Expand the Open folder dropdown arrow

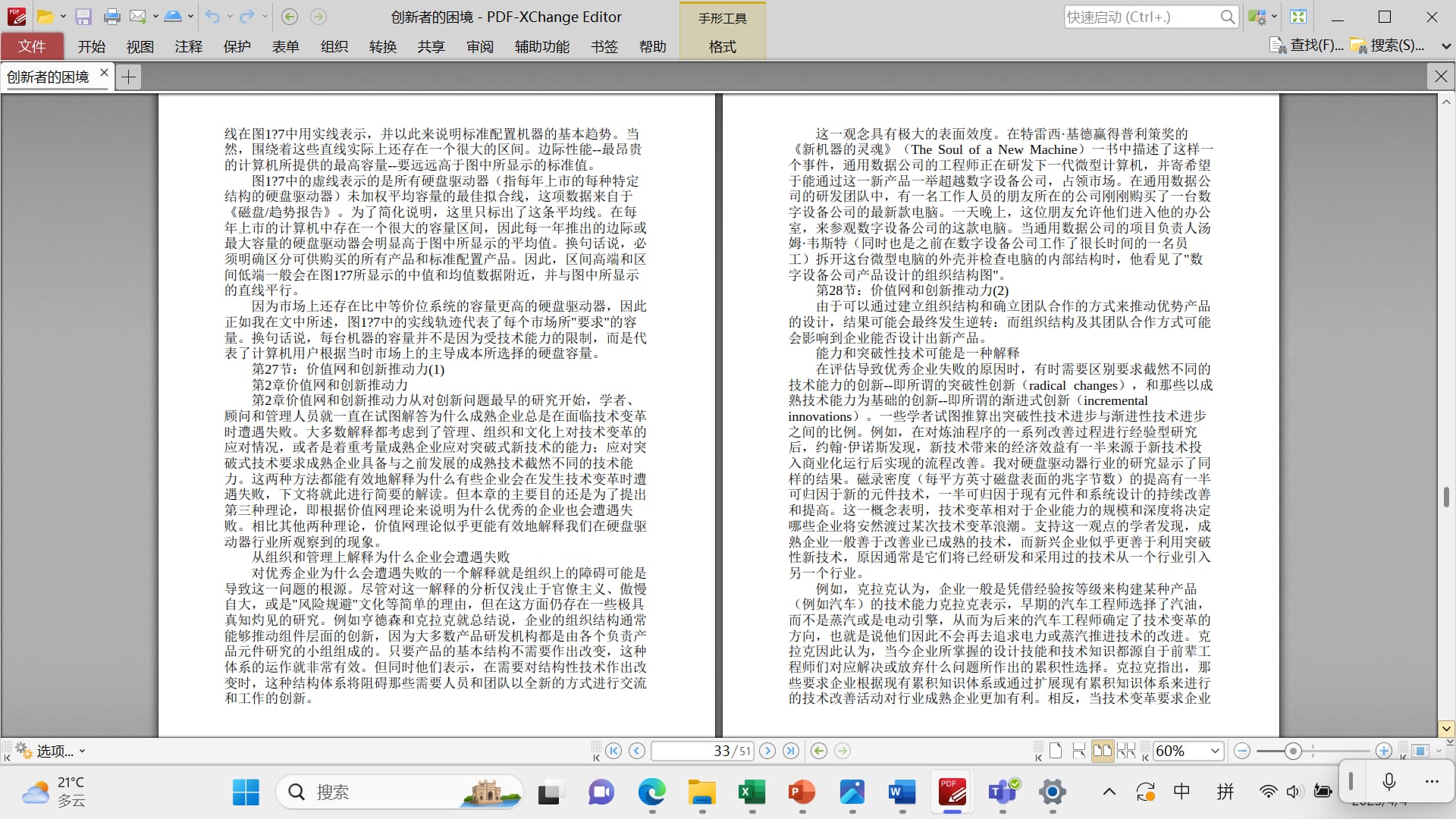(63, 17)
